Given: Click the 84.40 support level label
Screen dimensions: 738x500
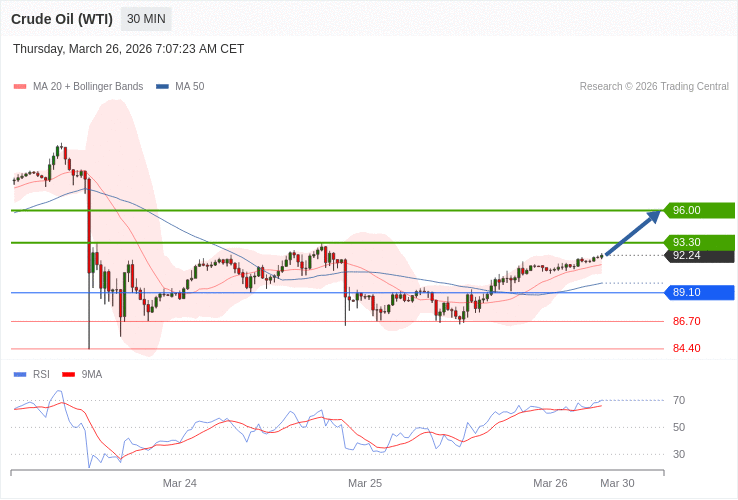Looking at the screenshot, I should 686,348.
